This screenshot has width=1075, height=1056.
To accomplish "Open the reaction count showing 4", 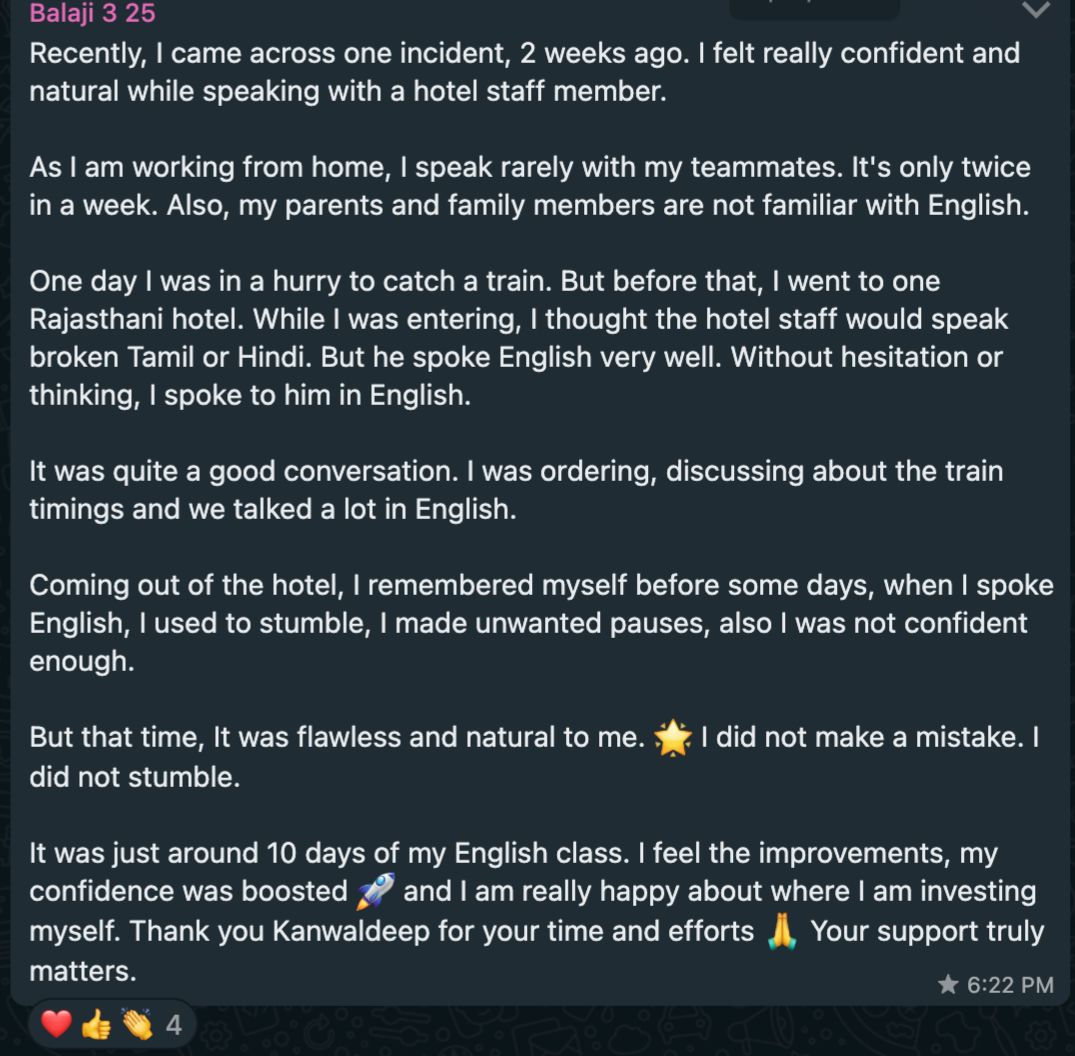I will point(173,1025).
